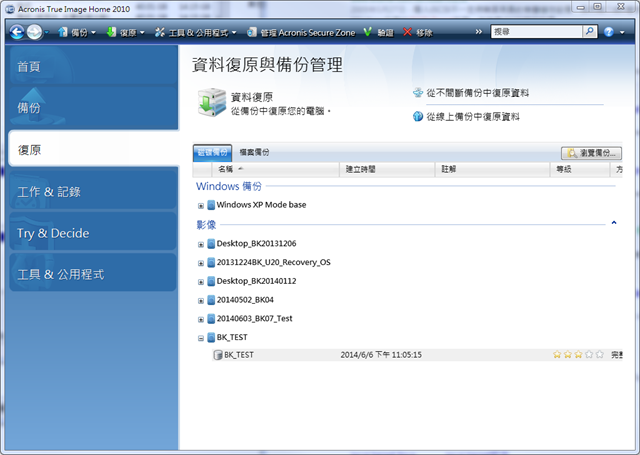This screenshot has width=640, height=455.
Task: Click the disk icon of BK_TEST child row
Action: click(218, 355)
